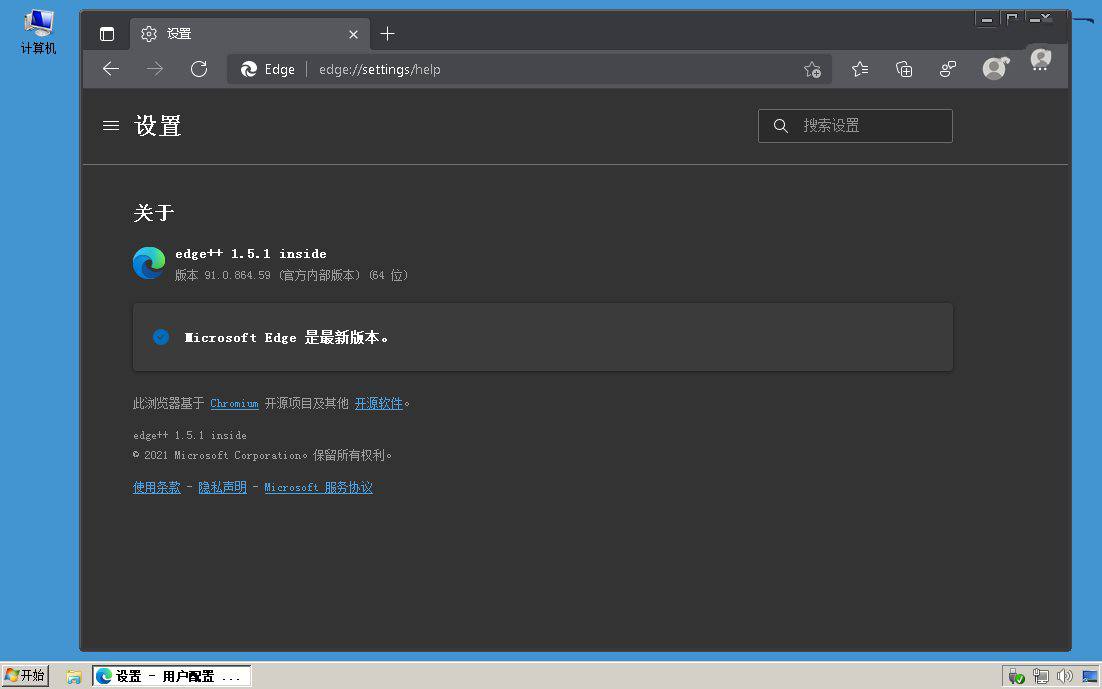1102x689 pixels.
Task: Open the 使用条款 link
Action: 157,487
